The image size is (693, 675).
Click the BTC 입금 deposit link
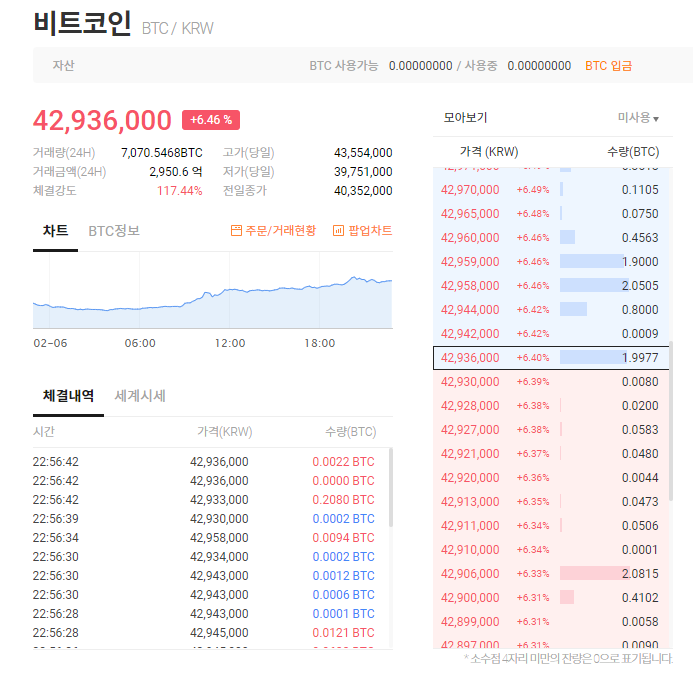608,66
